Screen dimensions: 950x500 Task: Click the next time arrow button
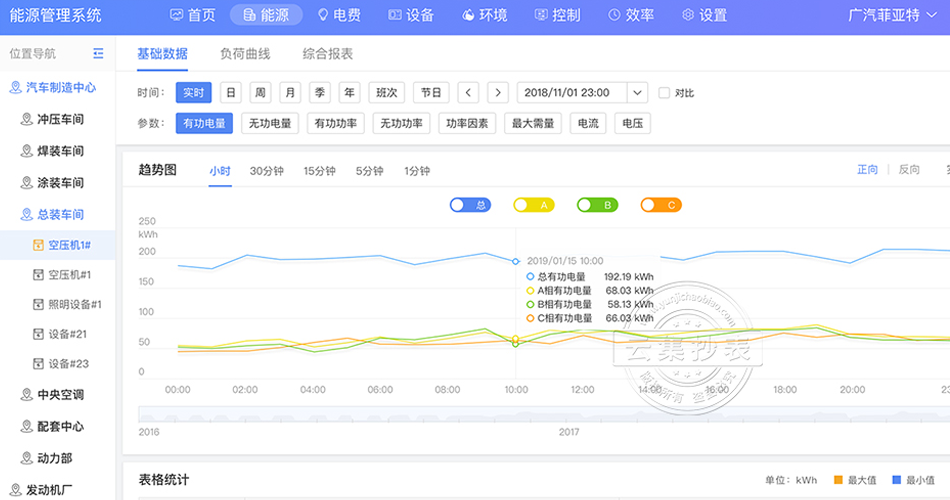[498, 93]
